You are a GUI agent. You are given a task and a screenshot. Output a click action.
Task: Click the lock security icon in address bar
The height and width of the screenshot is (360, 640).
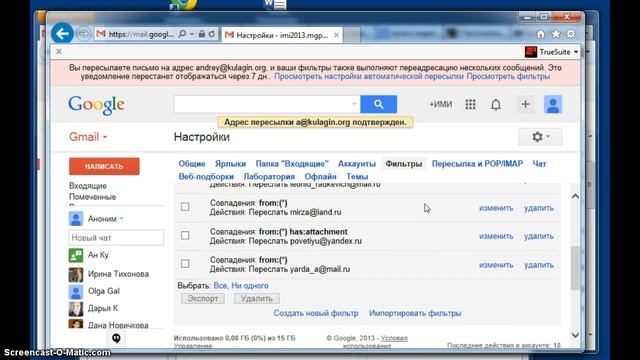click(202, 34)
